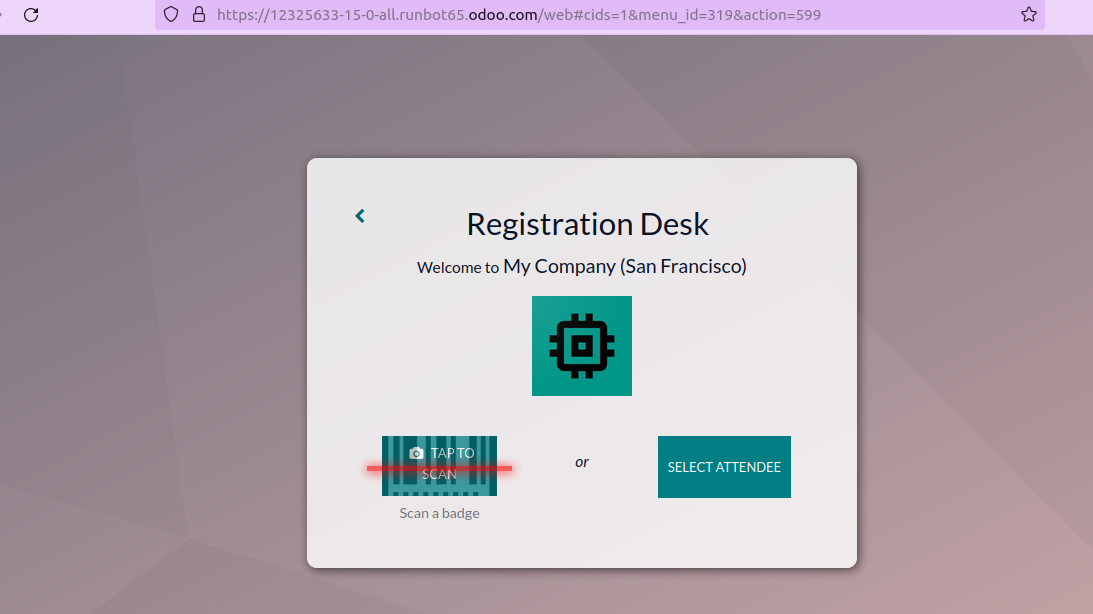Open the tracking protection shield icon
This screenshot has height=614, width=1093.
171,15
